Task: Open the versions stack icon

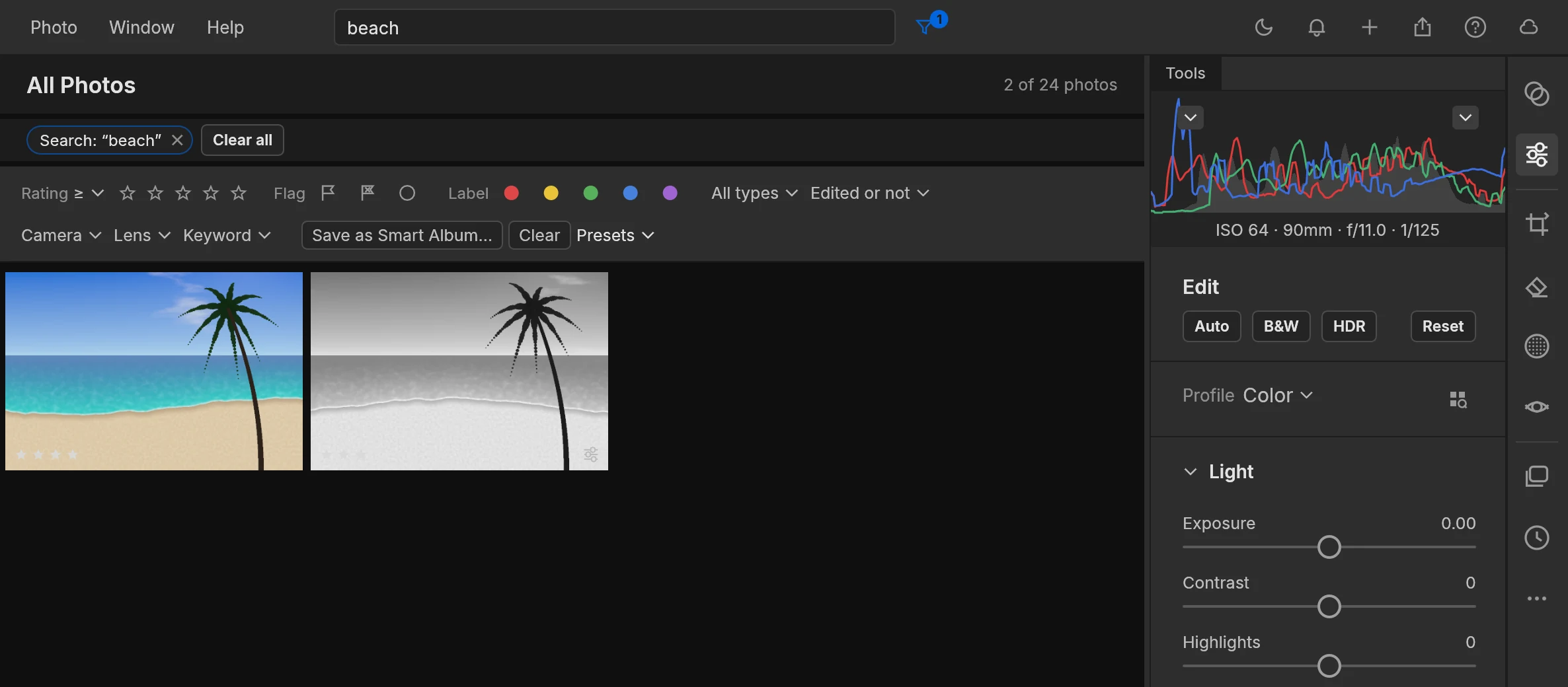Action: click(1537, 476)
